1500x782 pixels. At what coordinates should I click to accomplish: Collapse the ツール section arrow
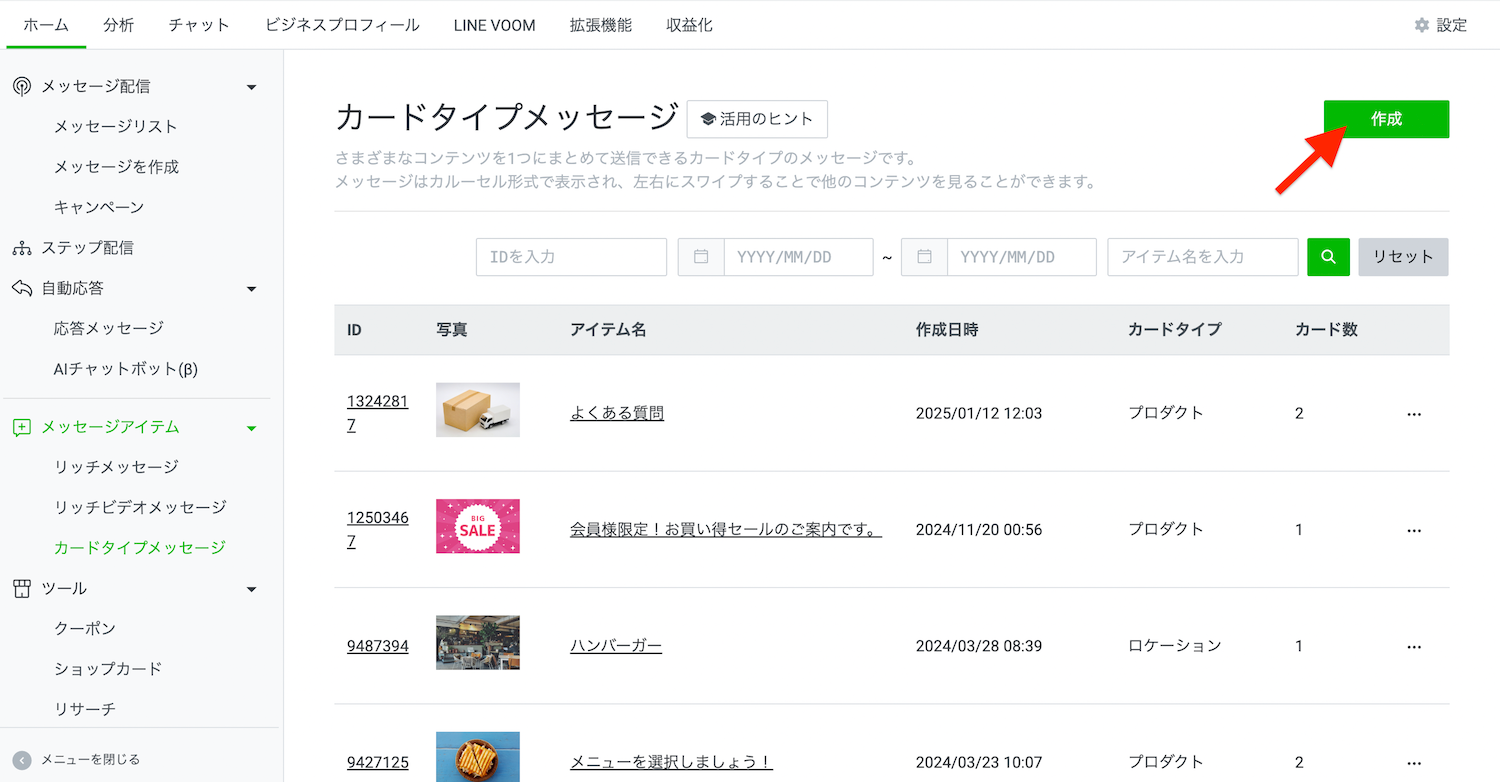[251, 589]
